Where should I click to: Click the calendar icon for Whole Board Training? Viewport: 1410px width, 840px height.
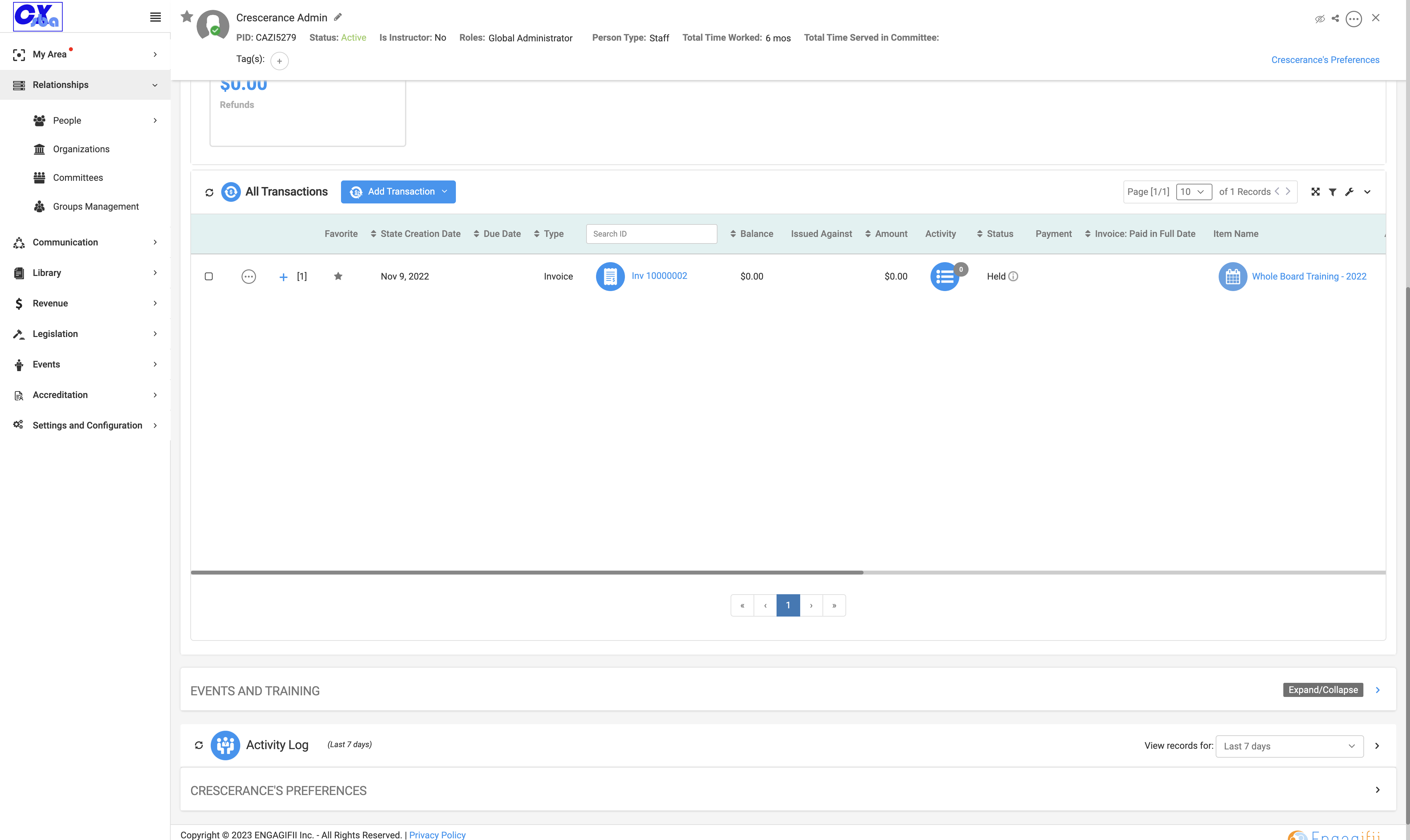pyautogui.click(x=1232, y=276)
